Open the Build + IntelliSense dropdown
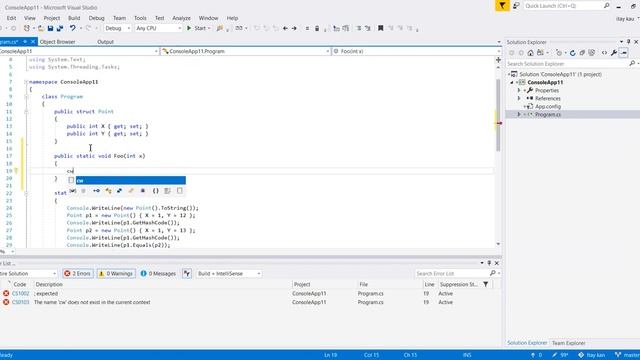The height and width of the screenshot is (360, 640). pyautogui.click(x=229, y=273)
